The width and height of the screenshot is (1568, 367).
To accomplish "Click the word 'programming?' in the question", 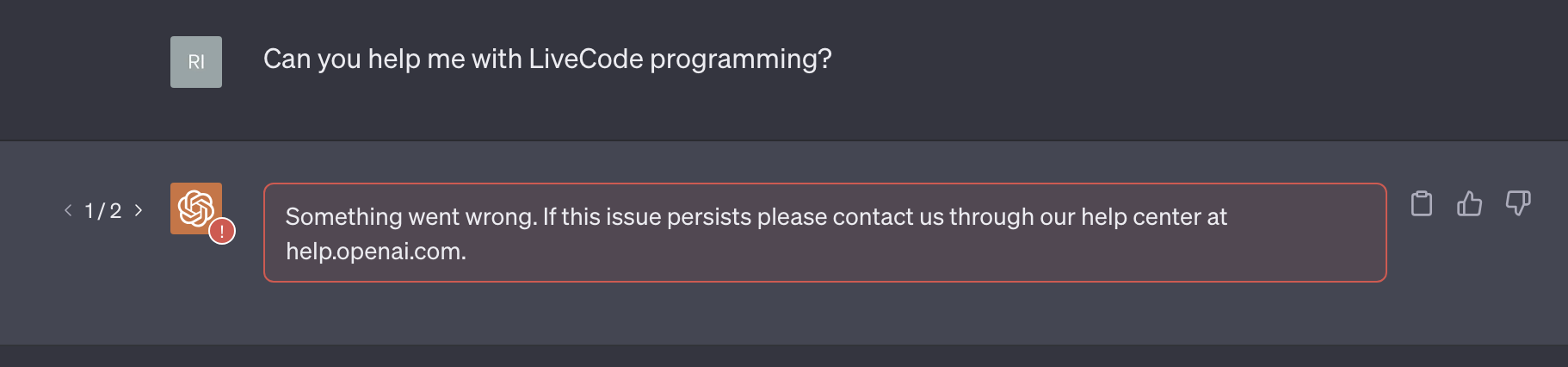I will pos(740,59).
